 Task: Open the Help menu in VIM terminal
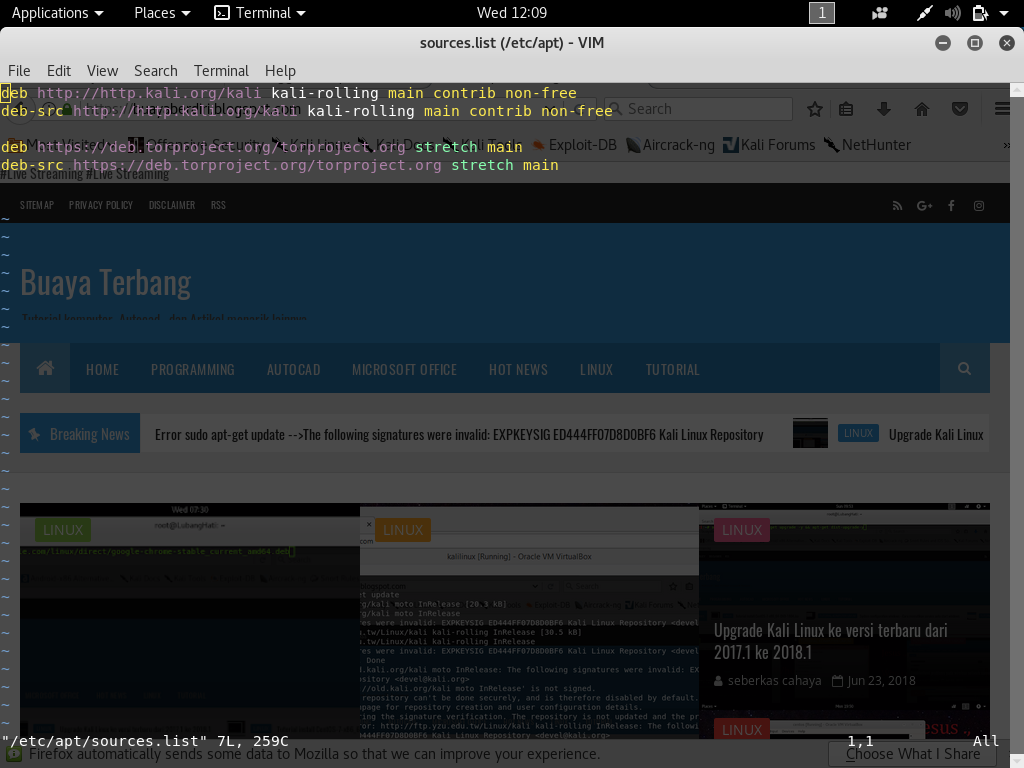[280, 71]
